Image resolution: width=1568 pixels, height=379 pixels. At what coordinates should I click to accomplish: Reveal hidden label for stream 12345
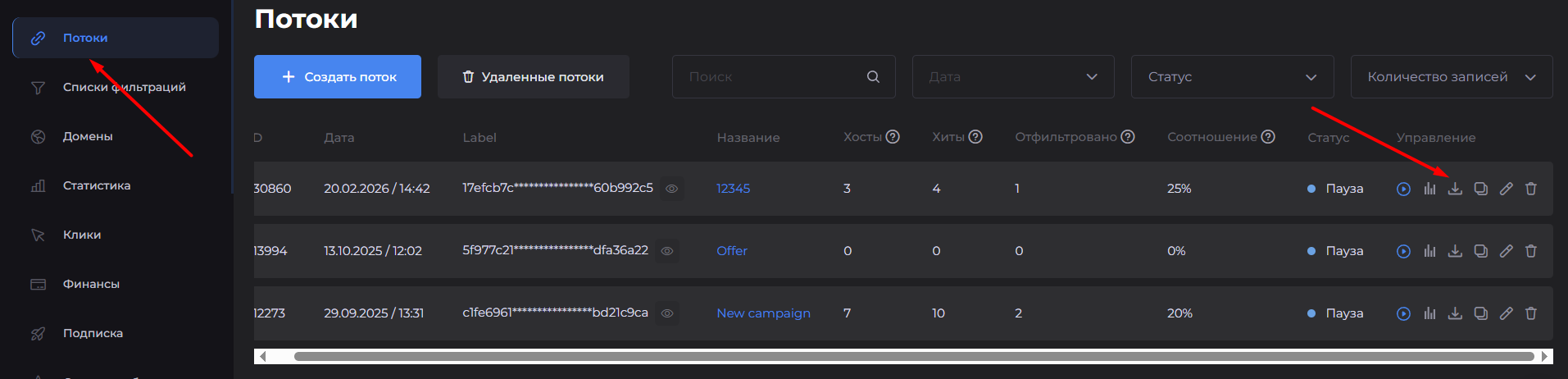coord(671,189)
